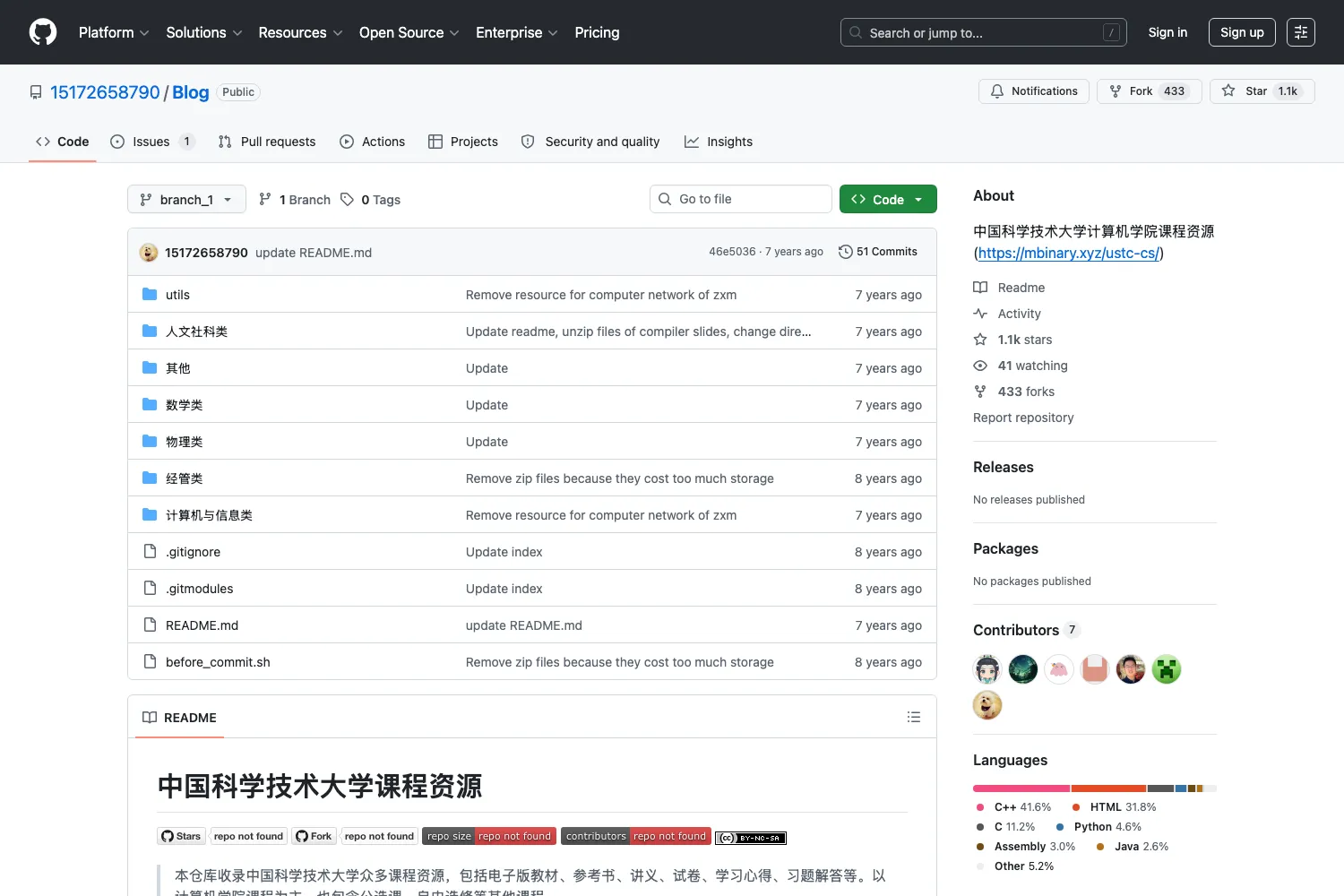Open the 数学类 folder
Viewport: 1344px width, 896px height.
click(x=184, y=405)
